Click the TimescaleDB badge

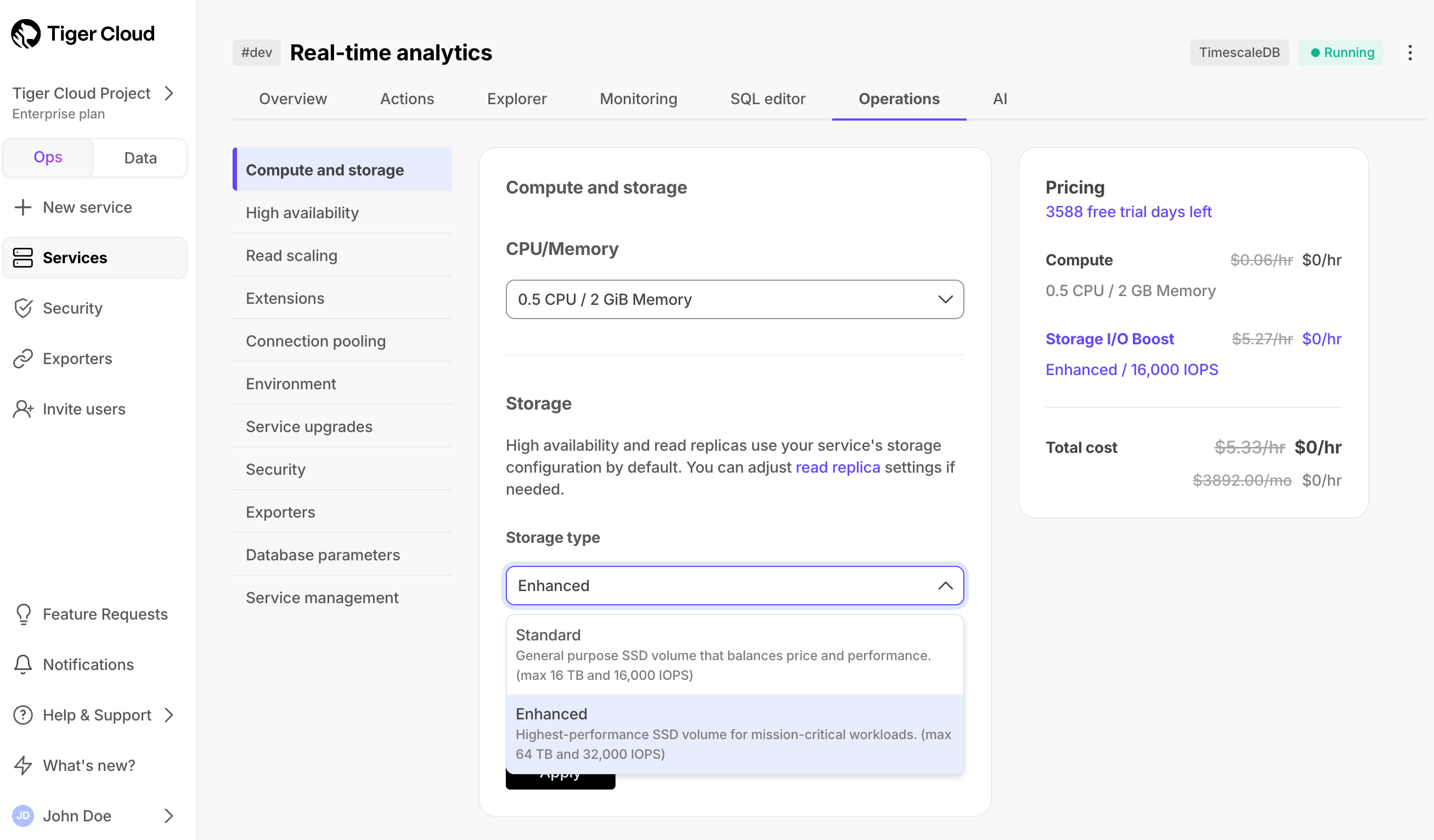pyautogui.click(x=1239, y=52)
